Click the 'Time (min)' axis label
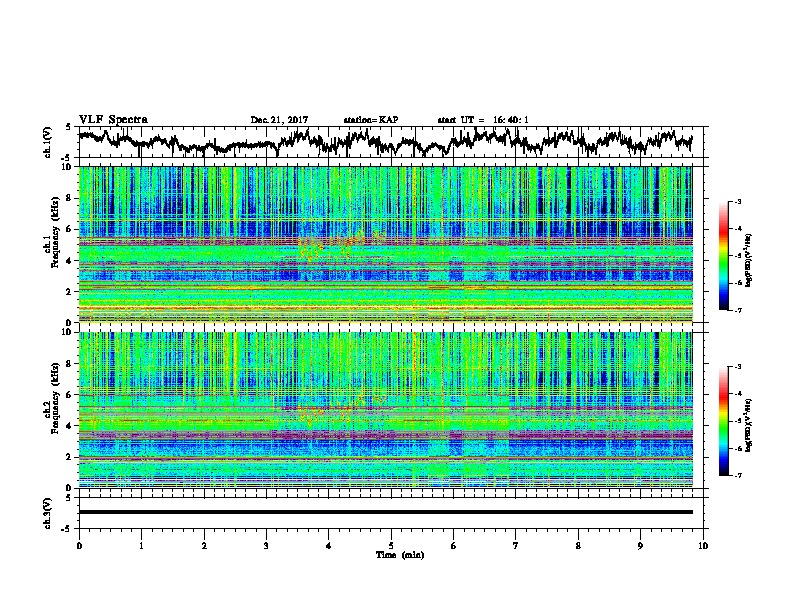This screenshot has height=612, width=792. tap(400, 555)
